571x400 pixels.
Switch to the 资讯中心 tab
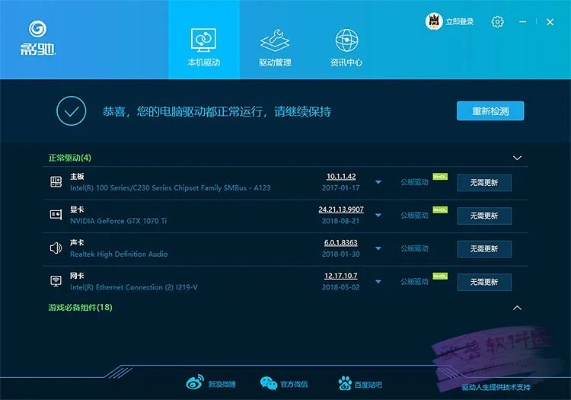346,47
